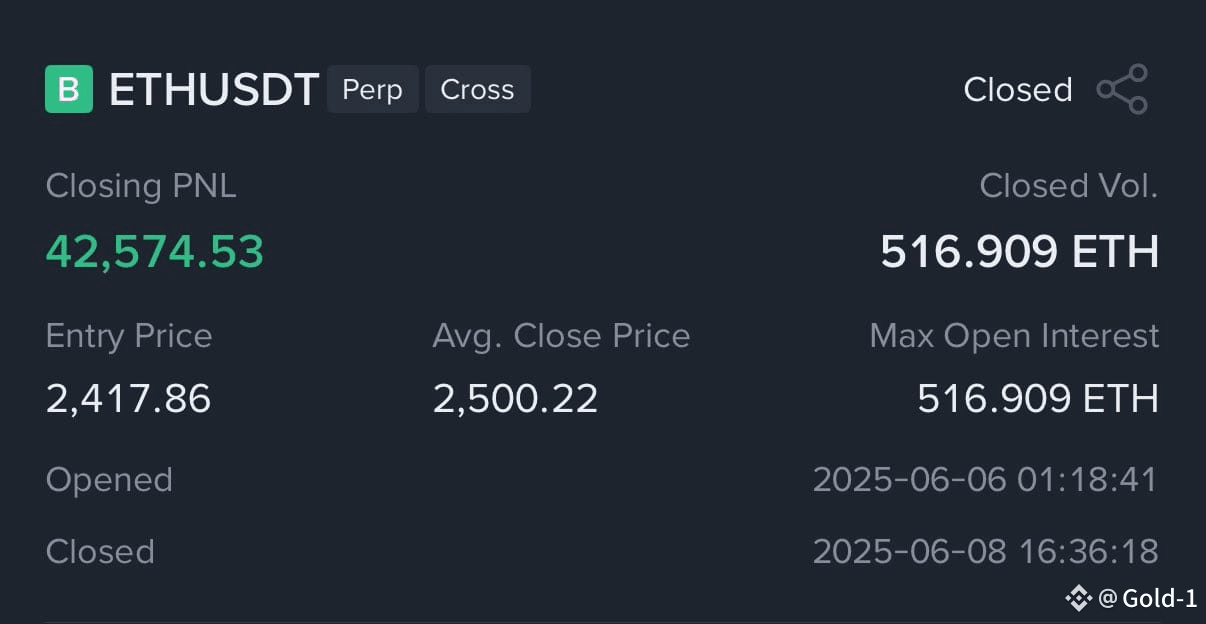
Task: Click the Avg. Close Price label
Action: click(x=561, y=336)
